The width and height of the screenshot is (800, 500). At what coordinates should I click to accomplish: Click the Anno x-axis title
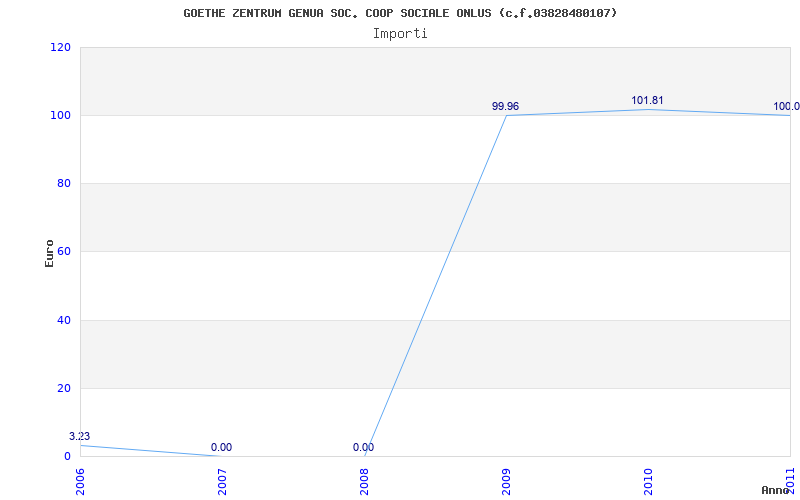(x=775, y=490)
